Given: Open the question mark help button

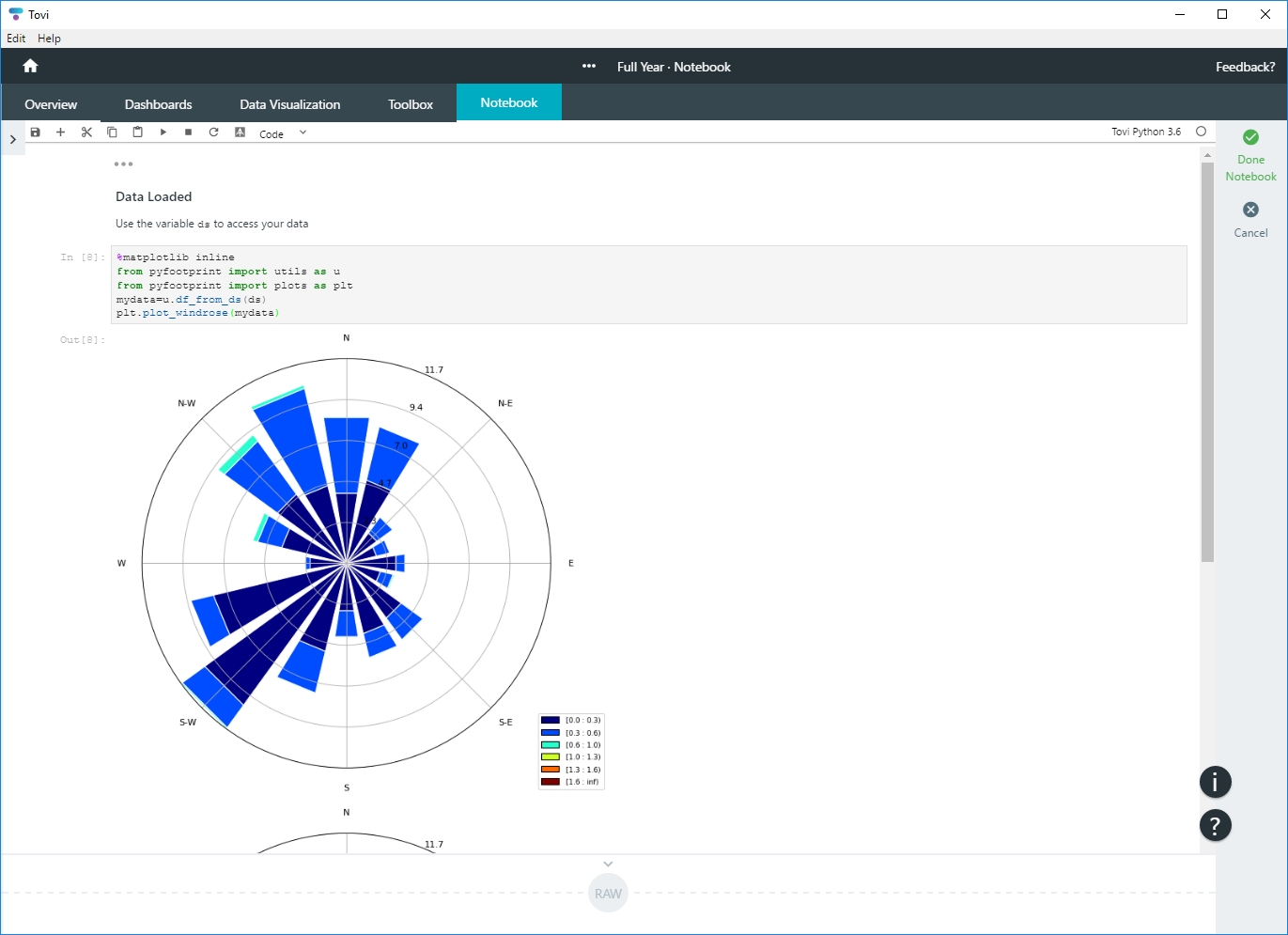Looking at the screenshot, I should pos(1215,826).
